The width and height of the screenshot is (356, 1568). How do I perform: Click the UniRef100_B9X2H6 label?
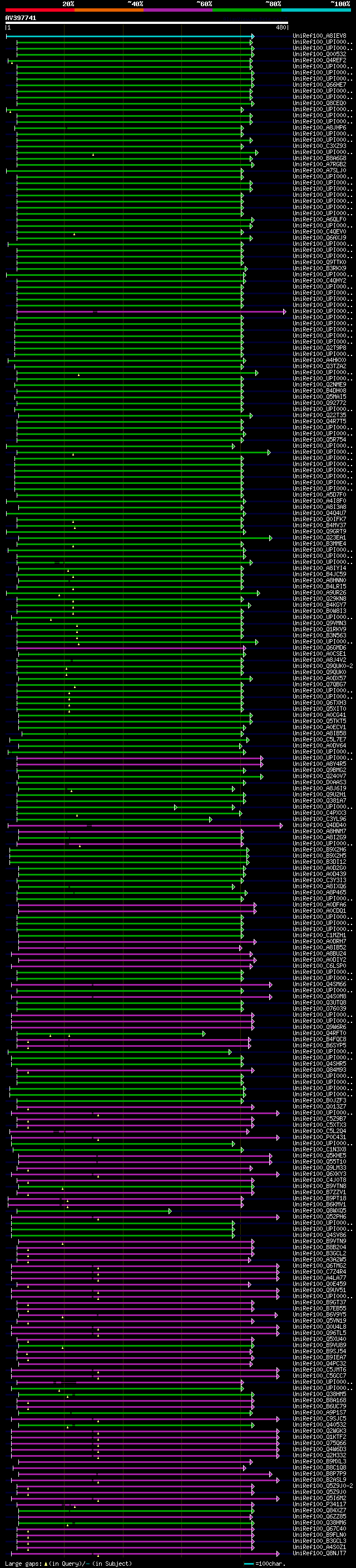(x=319, y=850)
